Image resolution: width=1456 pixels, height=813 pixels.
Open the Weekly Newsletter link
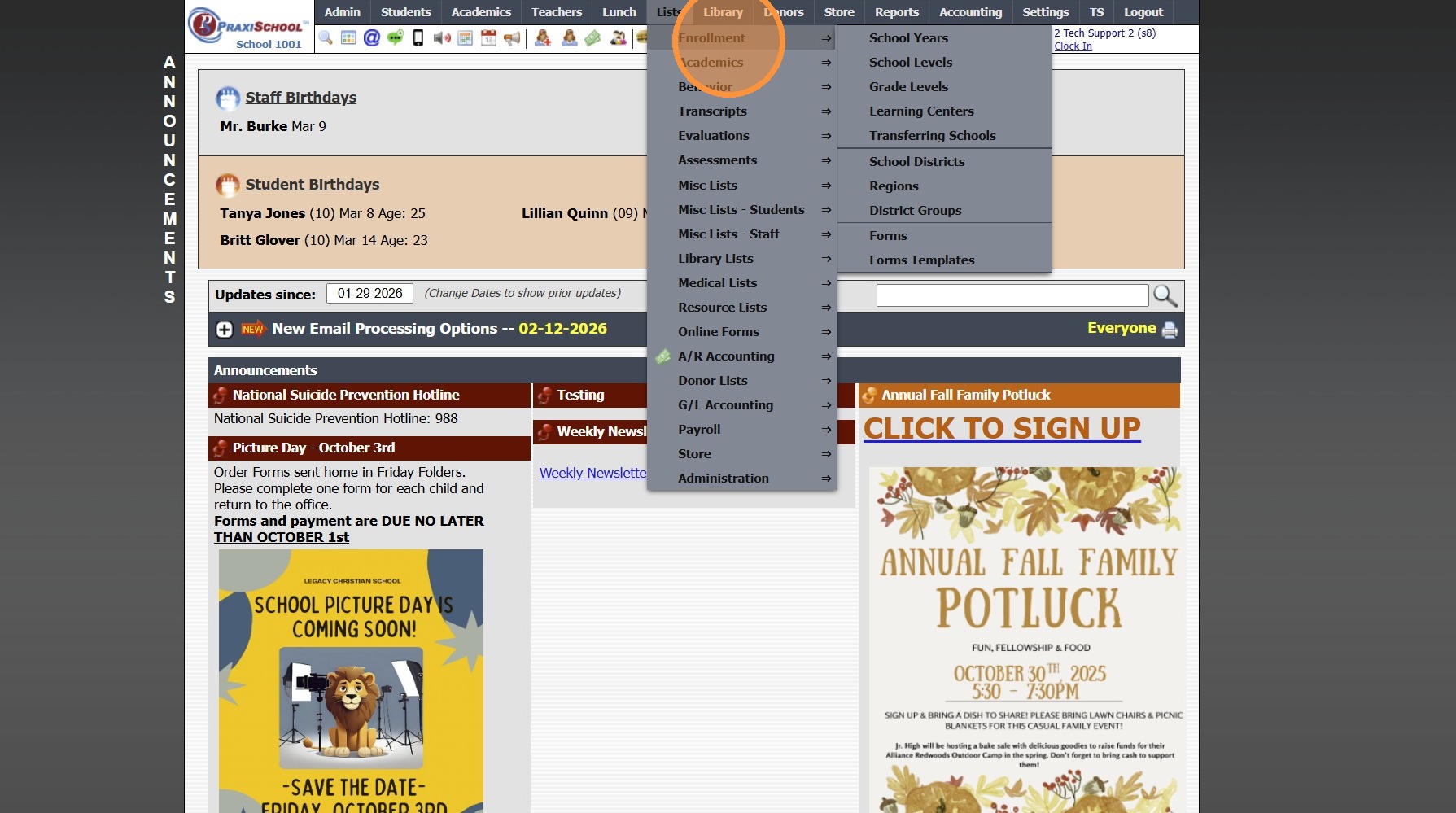click(593, 474)
